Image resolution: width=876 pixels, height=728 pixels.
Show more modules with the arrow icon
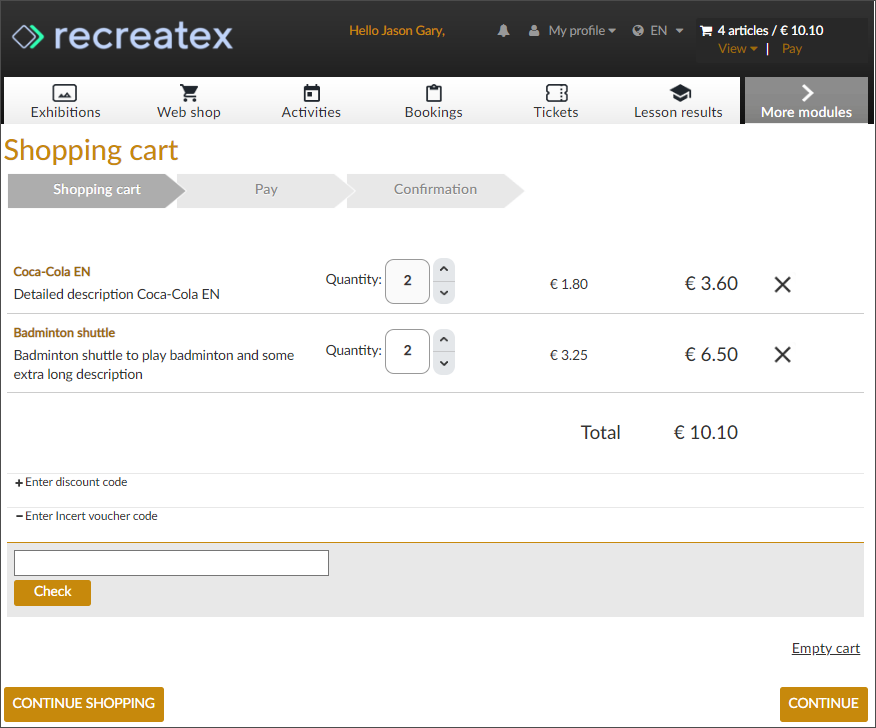(x=806, y=93)
